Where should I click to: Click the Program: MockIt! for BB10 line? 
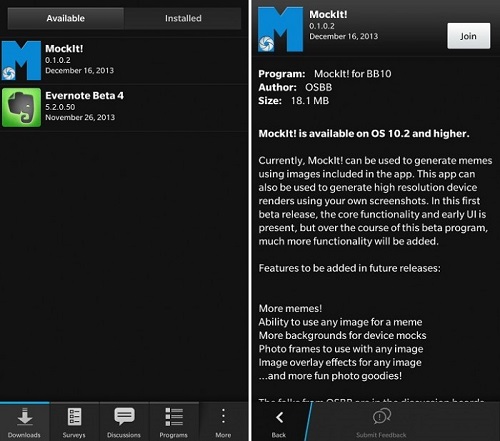click(325, 74)
